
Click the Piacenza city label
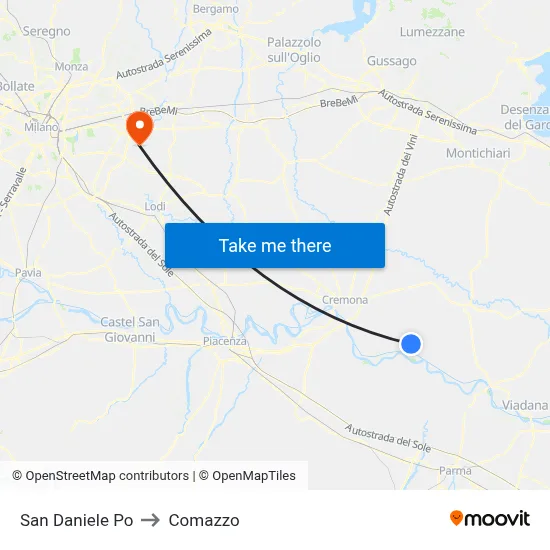coord(224,341)
